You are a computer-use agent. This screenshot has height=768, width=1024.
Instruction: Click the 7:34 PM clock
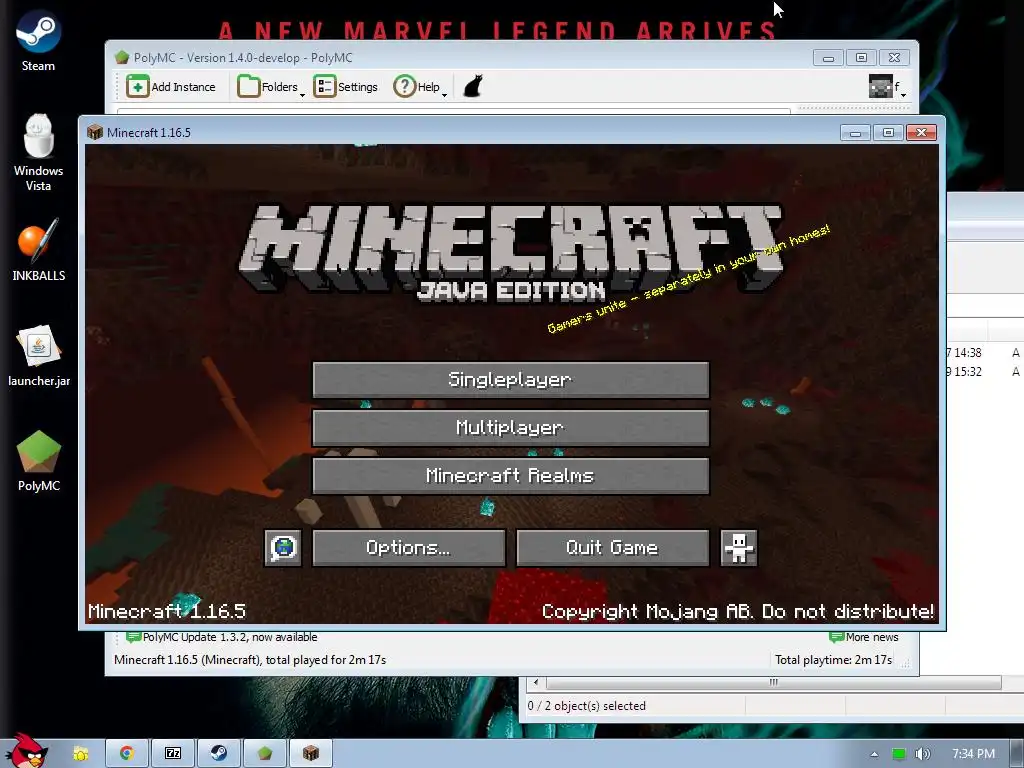pos(973,754)
